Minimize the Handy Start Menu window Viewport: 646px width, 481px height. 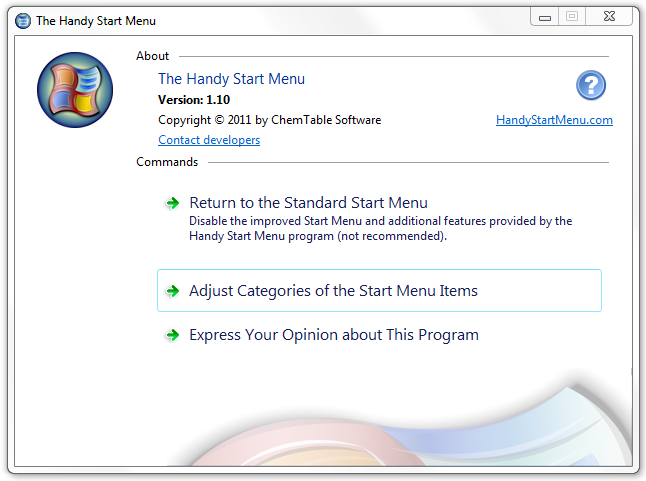(x=545, y=17)
